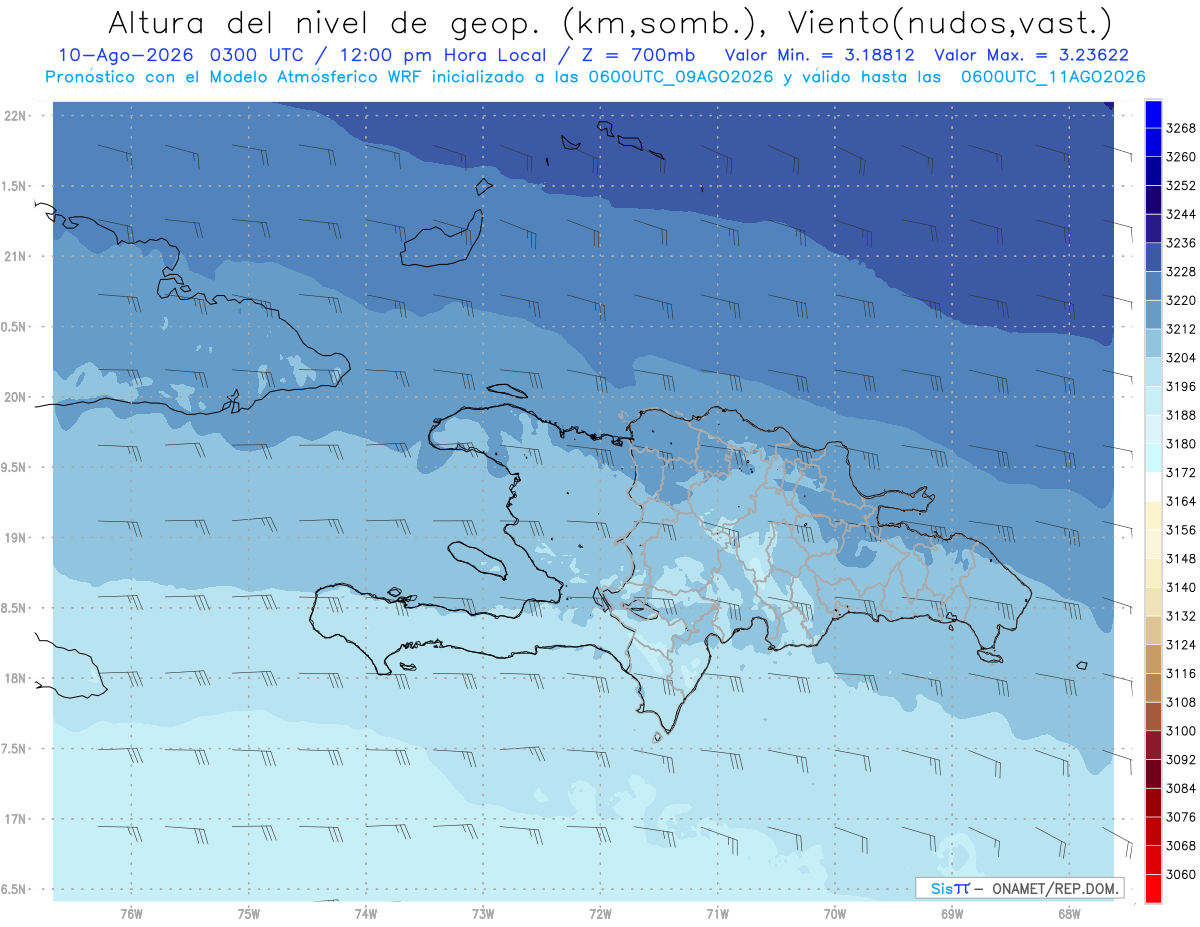Select the "Valor Min. = 3.18812" readout
This screenshot has height=927, width=1200.
point(822,56)
